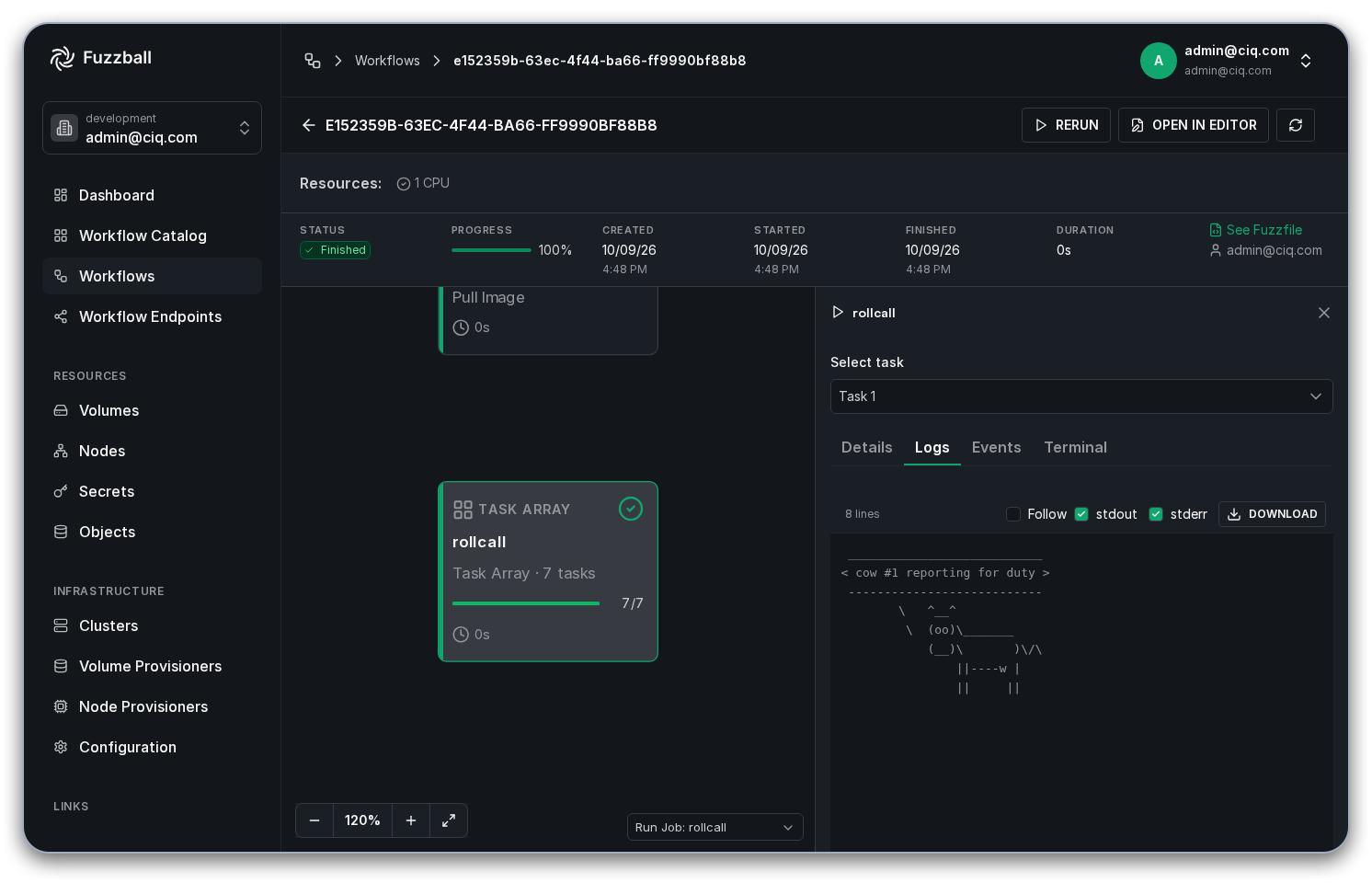Switch to the Events tab
The height and width of the screenshot is (883, 1372).
click(x=996, y=447)
